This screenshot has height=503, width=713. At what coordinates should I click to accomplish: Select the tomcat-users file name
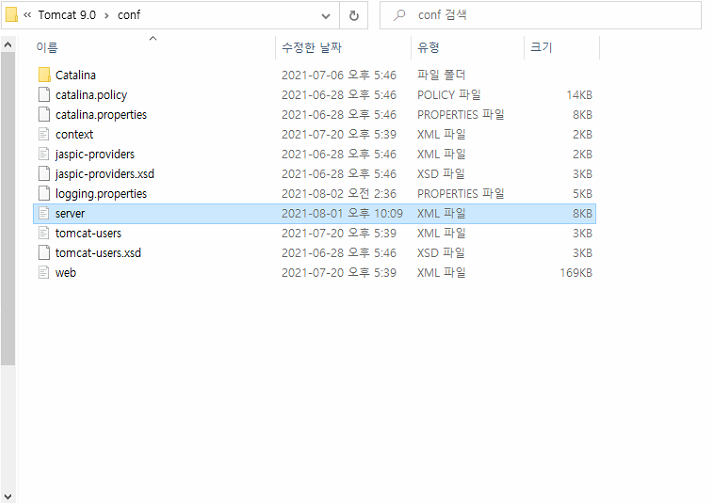pyautogui.click(x=88, y=233)
